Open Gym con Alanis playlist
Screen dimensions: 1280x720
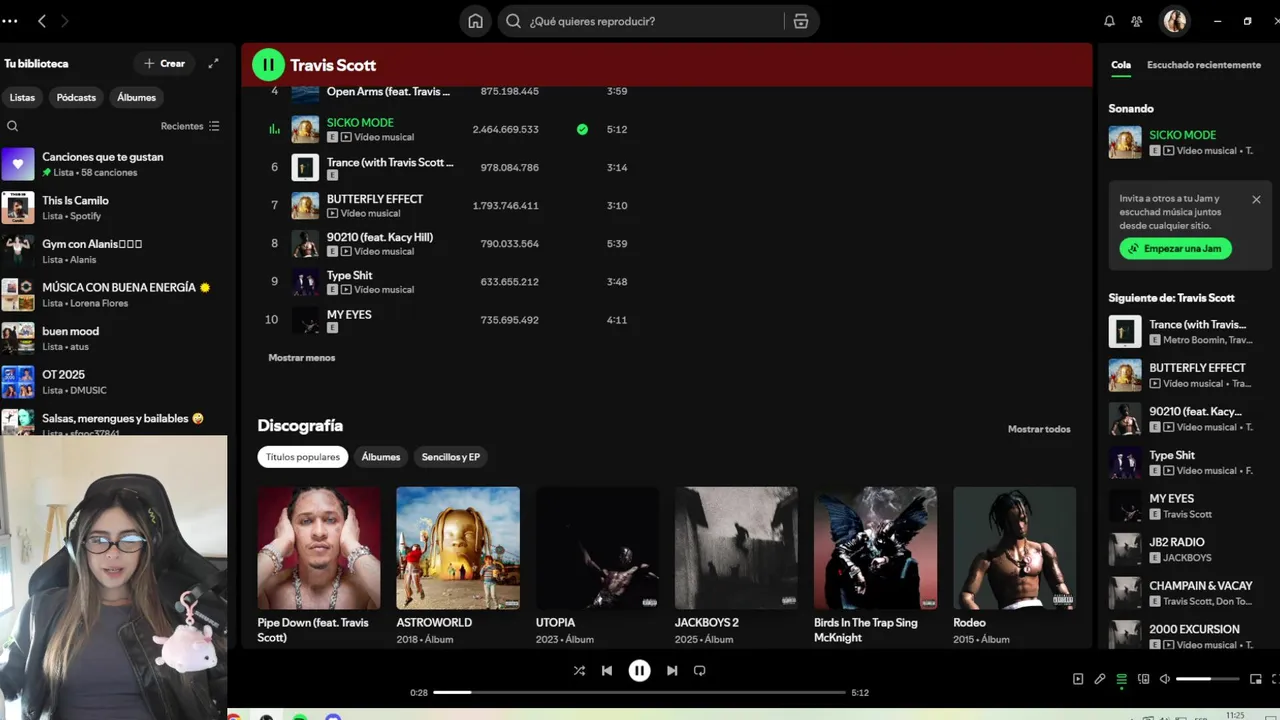[114, 251]
